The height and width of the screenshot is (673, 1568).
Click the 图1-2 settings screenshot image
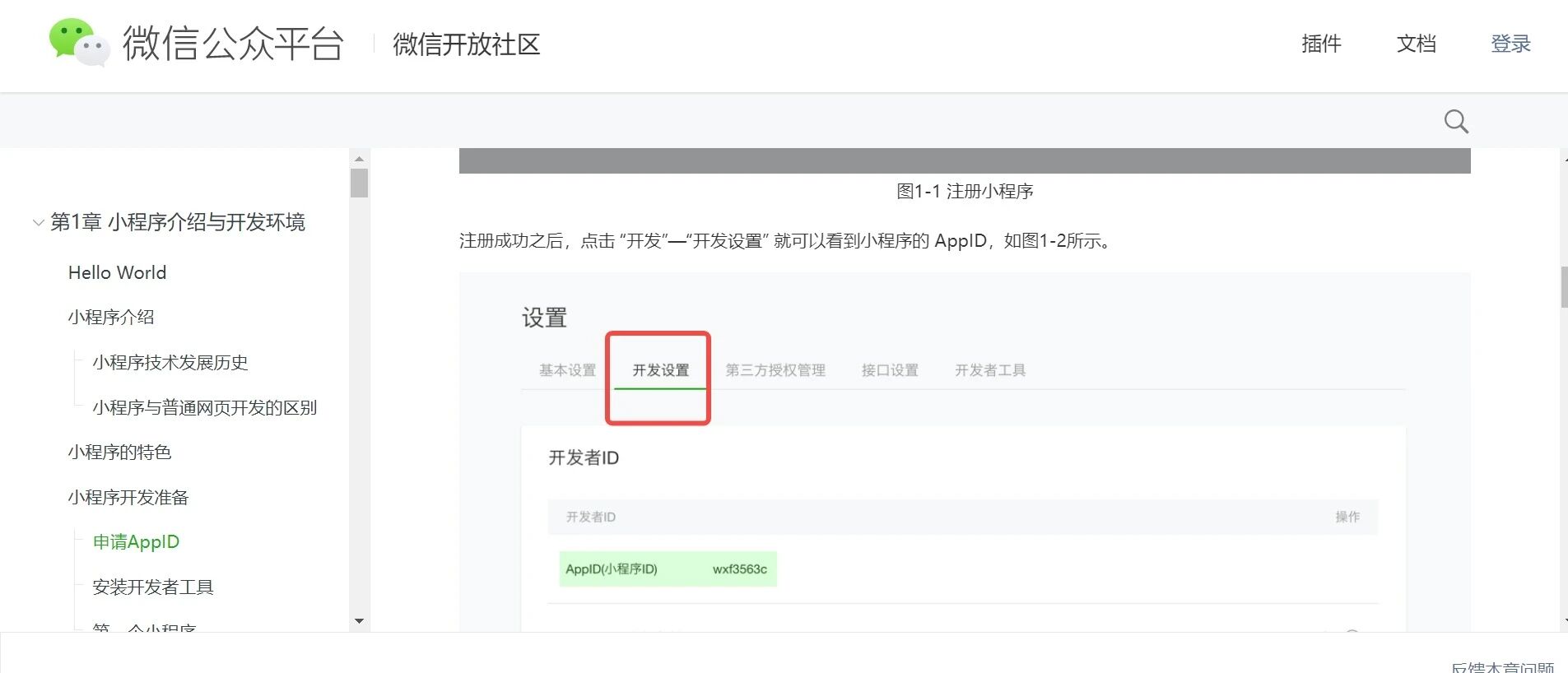965,453
